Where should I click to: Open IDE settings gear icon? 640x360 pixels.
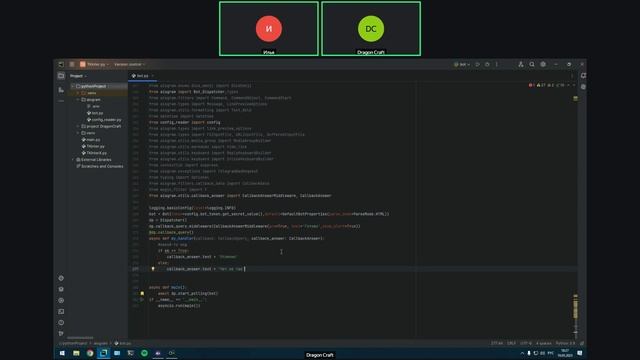pos(543,64)
